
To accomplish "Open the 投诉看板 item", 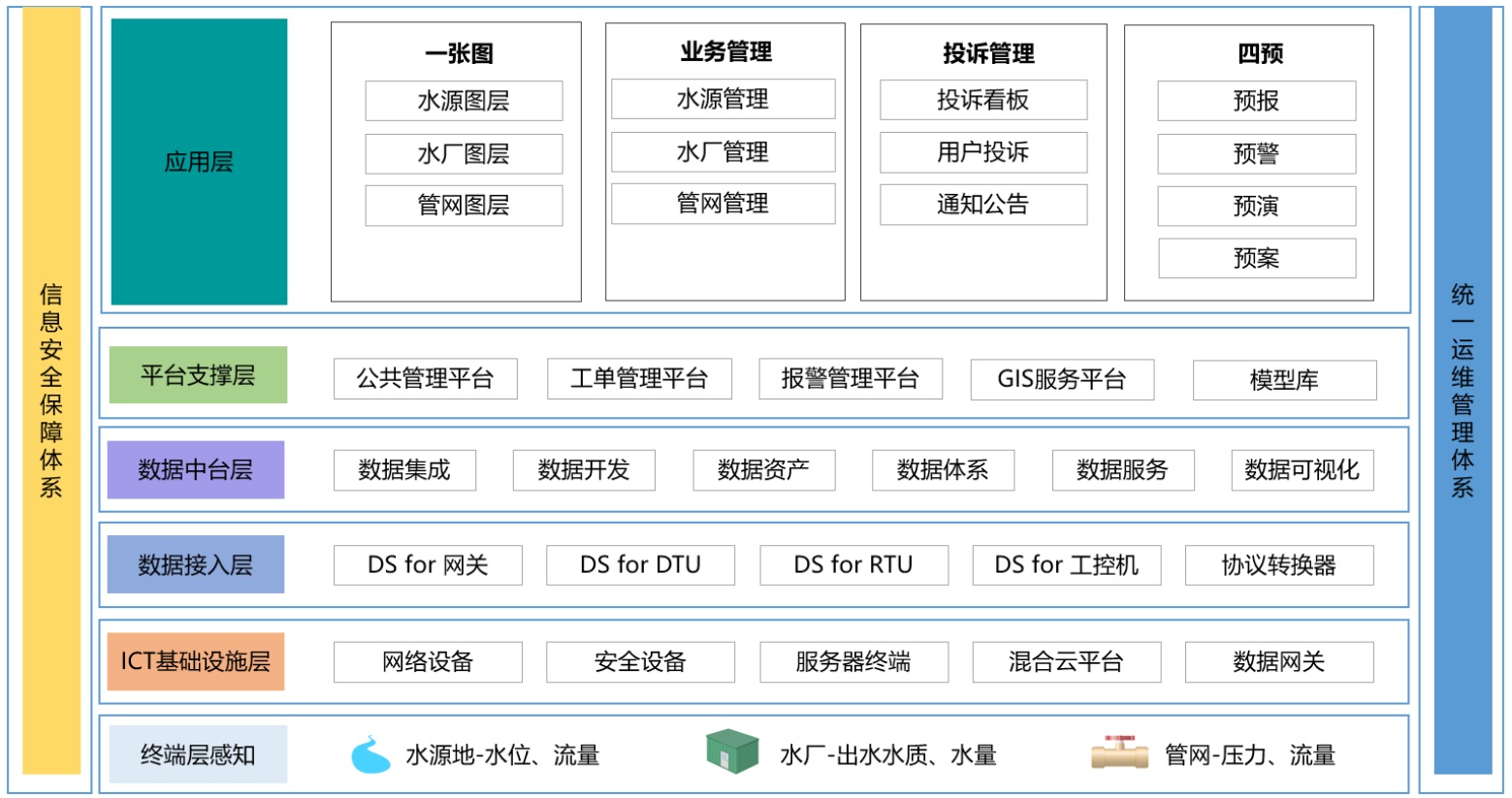I will (982, 100).
